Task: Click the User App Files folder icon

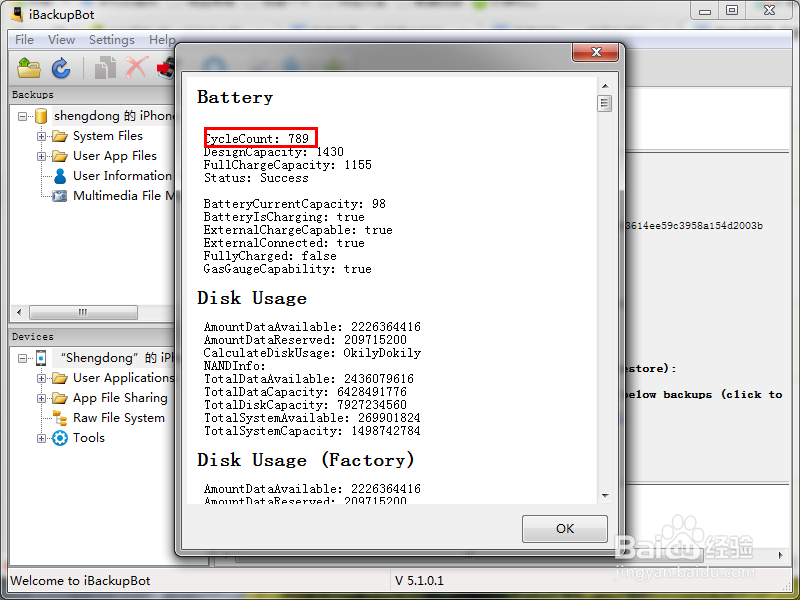Action: (60, 156)
